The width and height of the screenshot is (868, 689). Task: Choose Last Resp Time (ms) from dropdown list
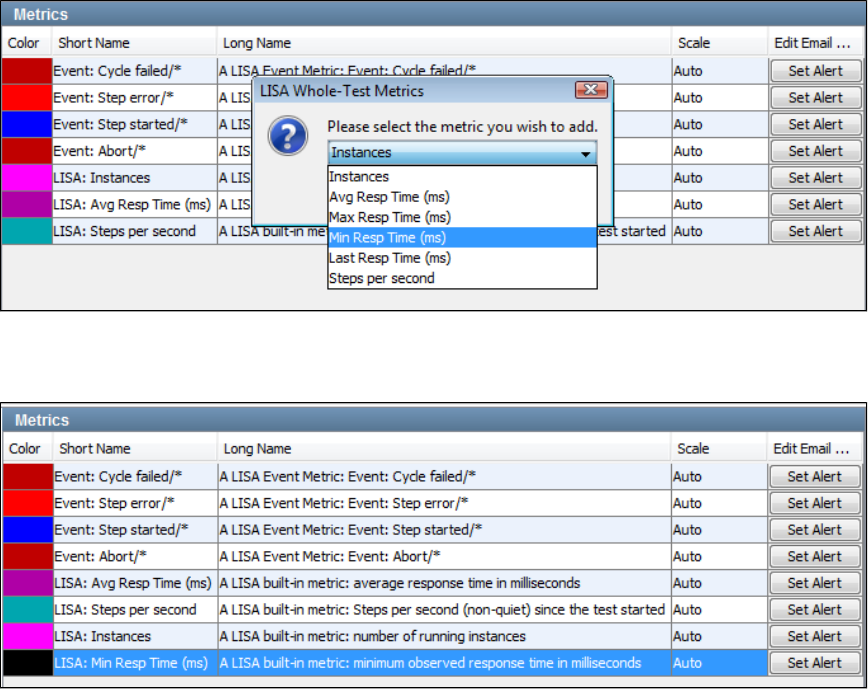(x=462, y=258)
